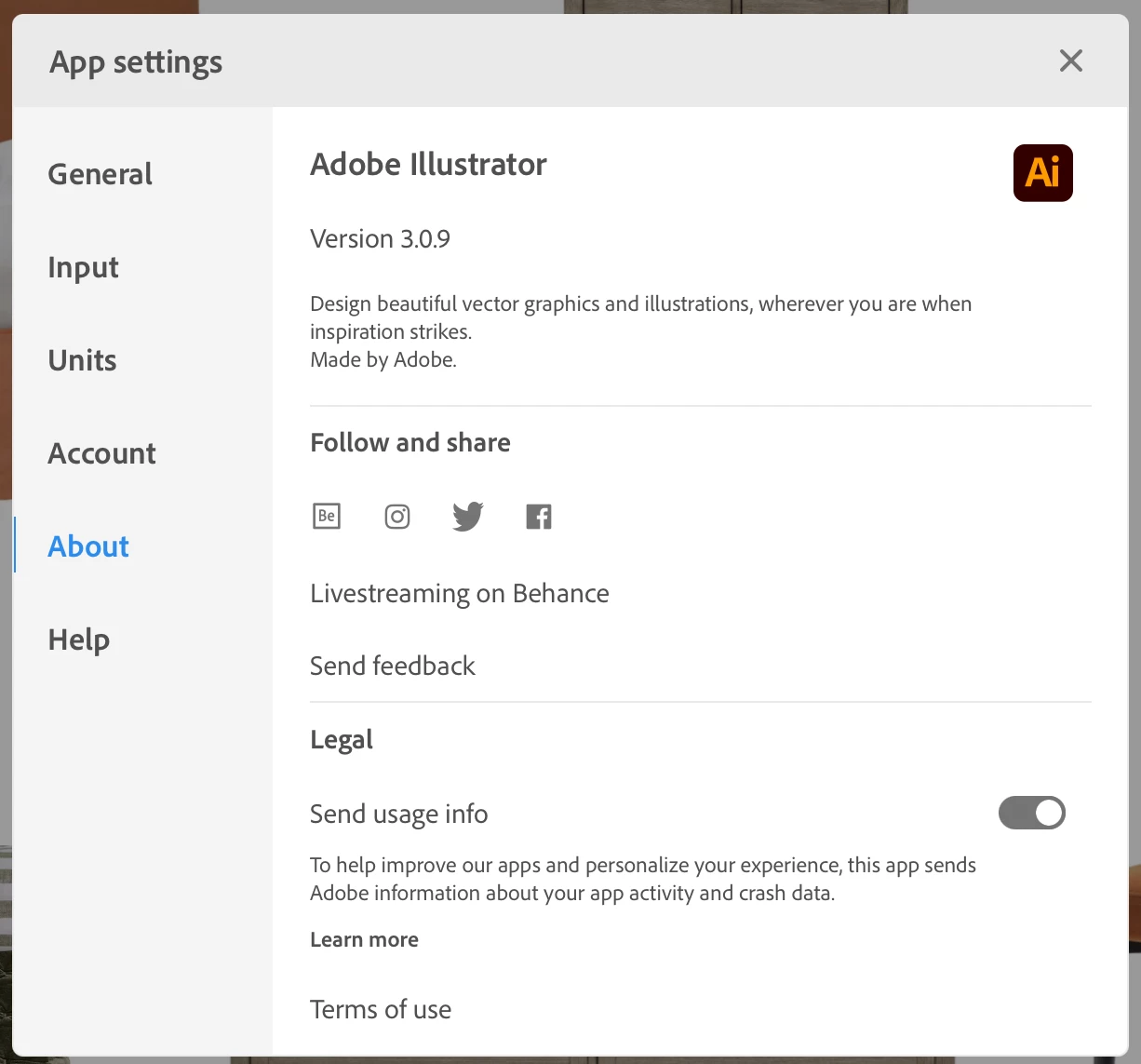Open the Account settings tab
Screen dimensions: 1141x1064
[x=101, y=453]
